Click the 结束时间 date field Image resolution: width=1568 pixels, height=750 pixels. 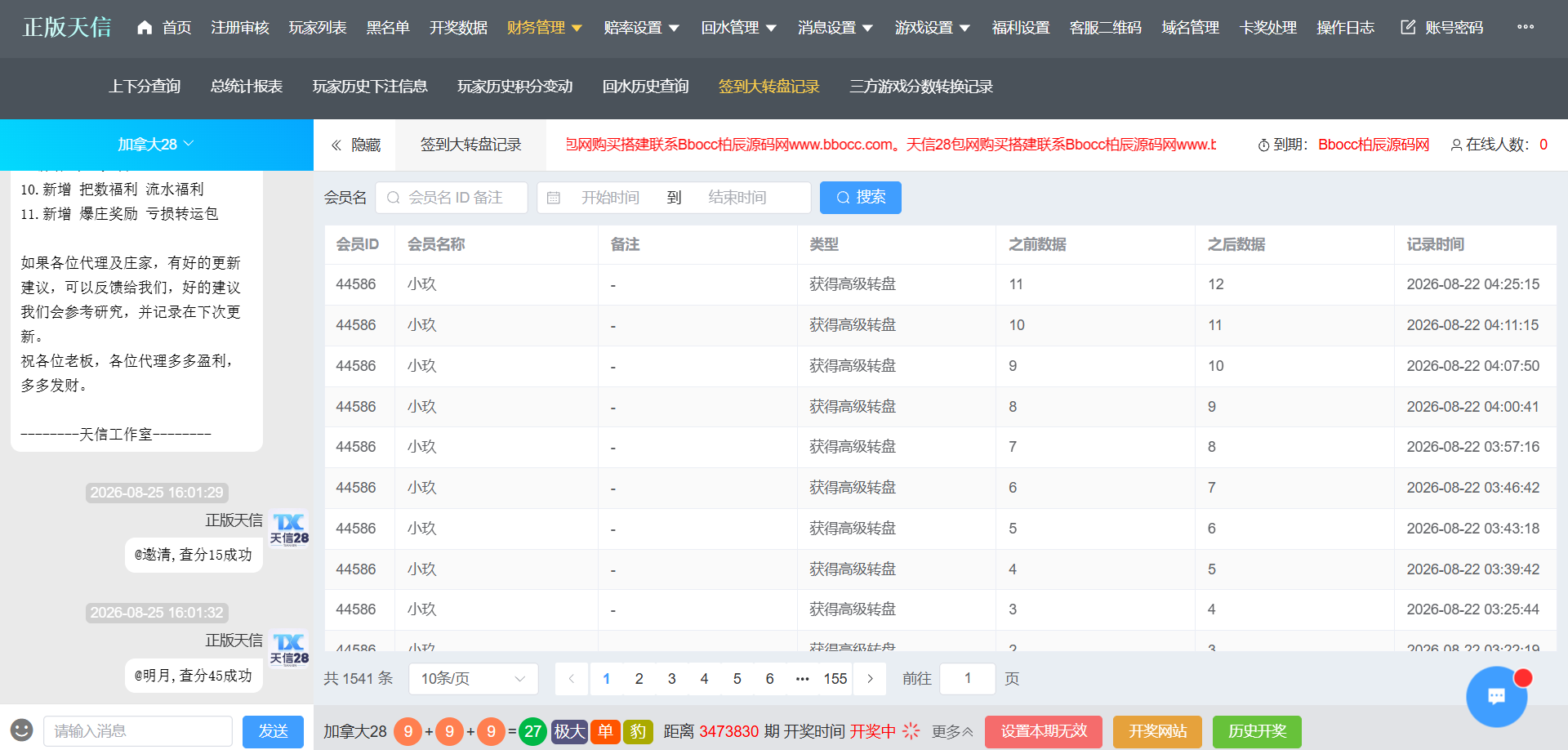click(737, 198)
